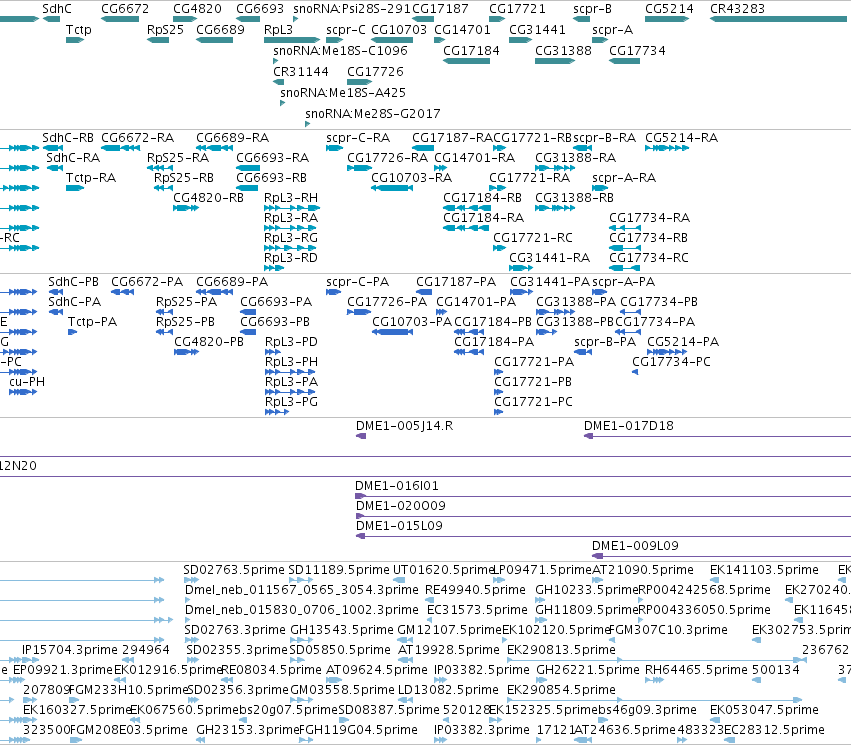
Task: Select protein label scpr-B-PA
Action: (605, 342)
